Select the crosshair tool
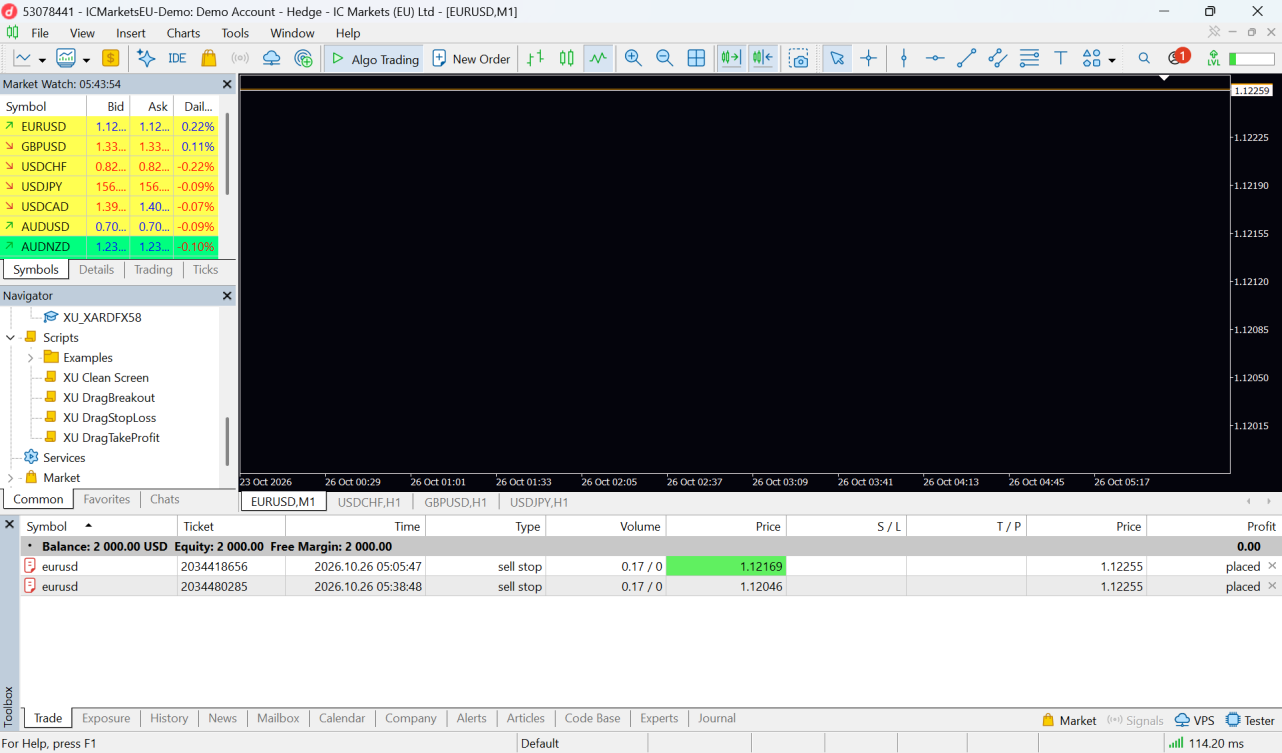The width and height of the screenshot is (1282, 753). (x=868, y=59)
